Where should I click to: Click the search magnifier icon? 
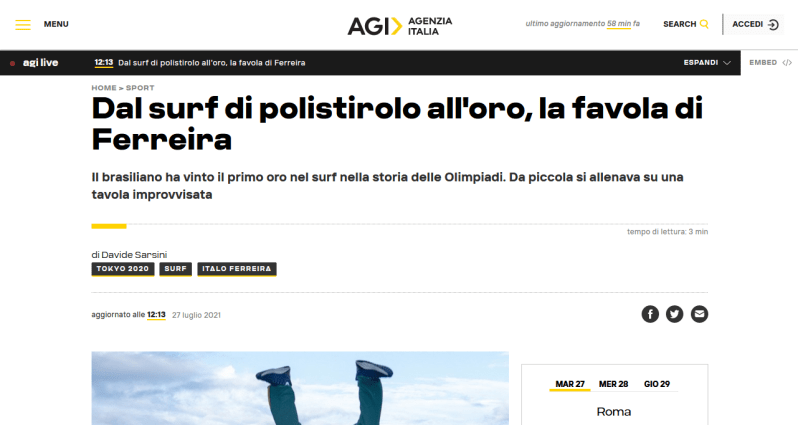[x=704, y=24]
